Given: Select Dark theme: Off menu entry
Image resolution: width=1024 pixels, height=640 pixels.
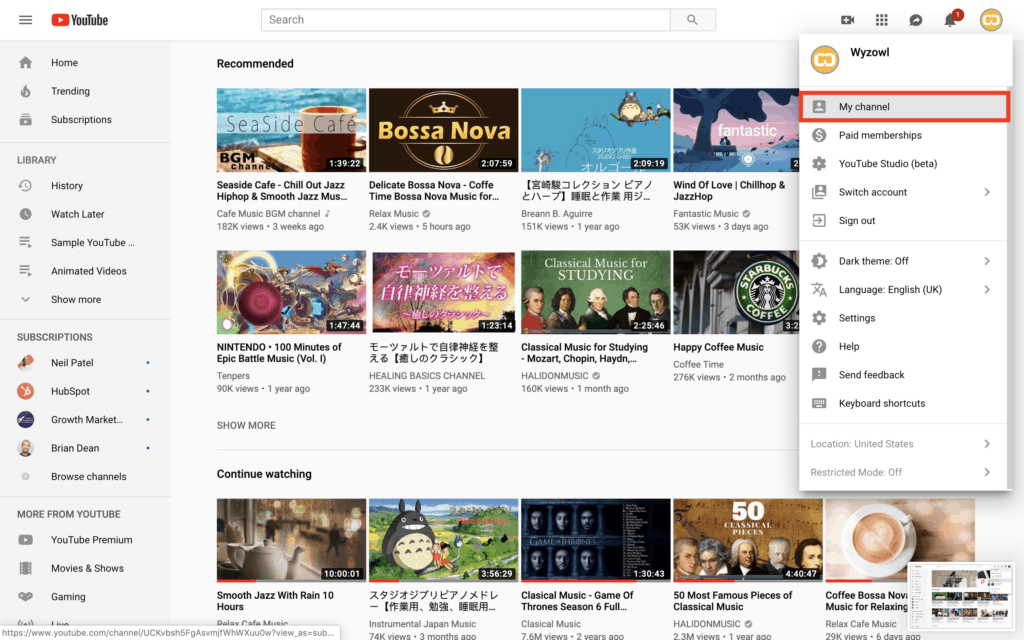Looking at the screenshot, I should click(904, 261).
